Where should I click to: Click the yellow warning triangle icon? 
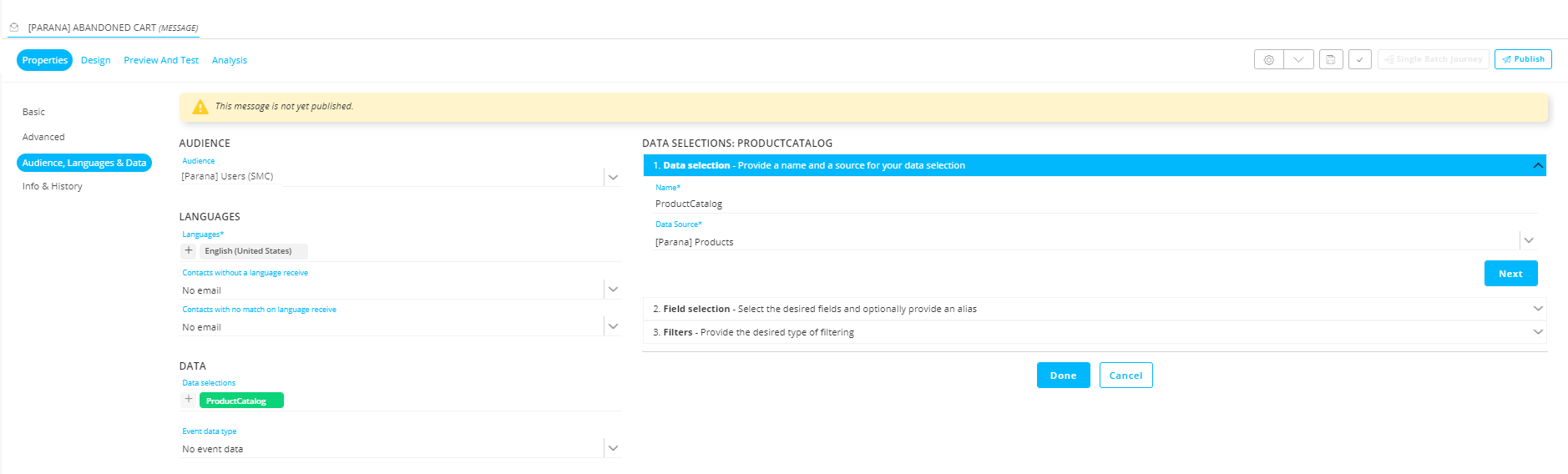(x=200, y=107)
